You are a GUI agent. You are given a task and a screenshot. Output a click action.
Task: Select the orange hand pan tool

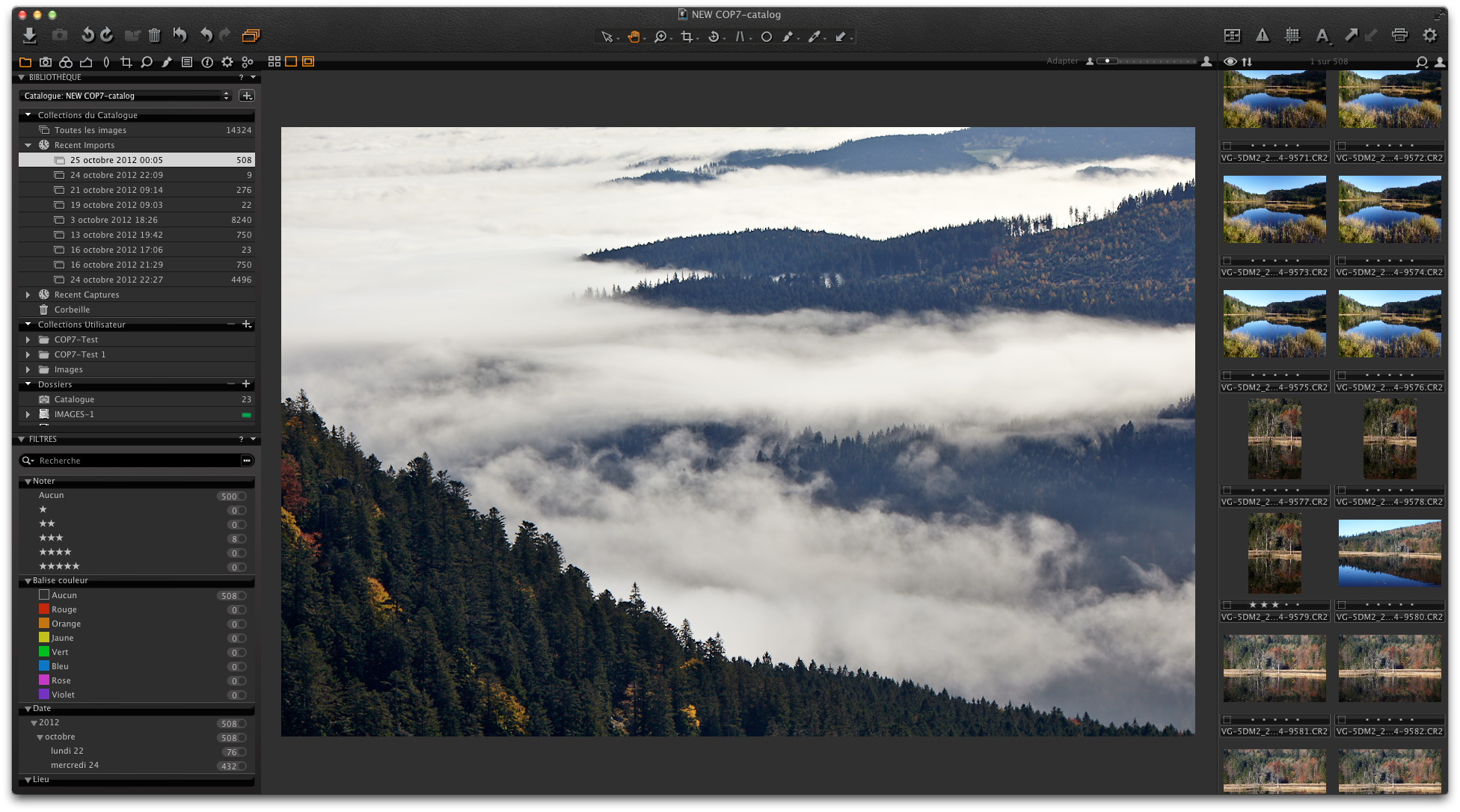coord(634,37)
